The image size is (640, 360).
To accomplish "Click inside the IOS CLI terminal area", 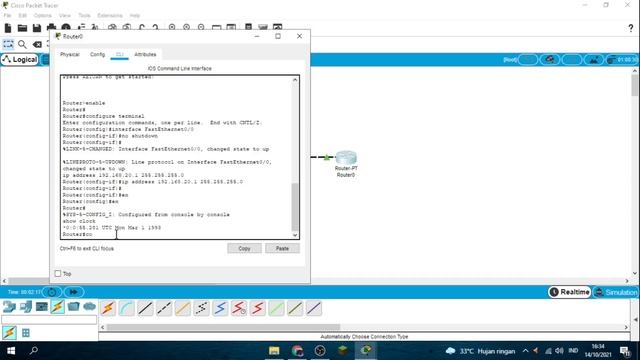I will pyautogui.click(x=176, y=157).
